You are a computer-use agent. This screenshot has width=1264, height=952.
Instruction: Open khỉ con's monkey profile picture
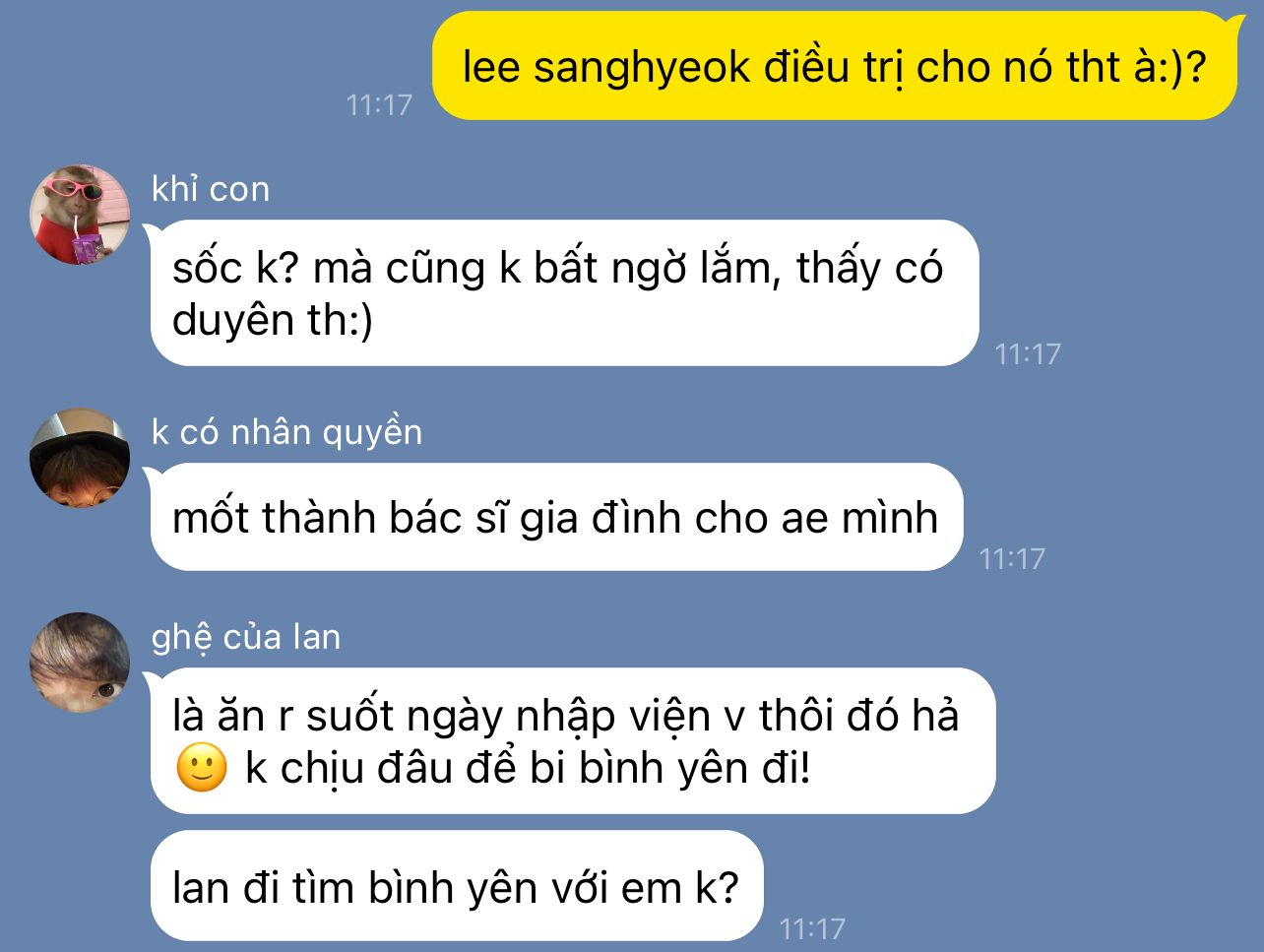80,215
